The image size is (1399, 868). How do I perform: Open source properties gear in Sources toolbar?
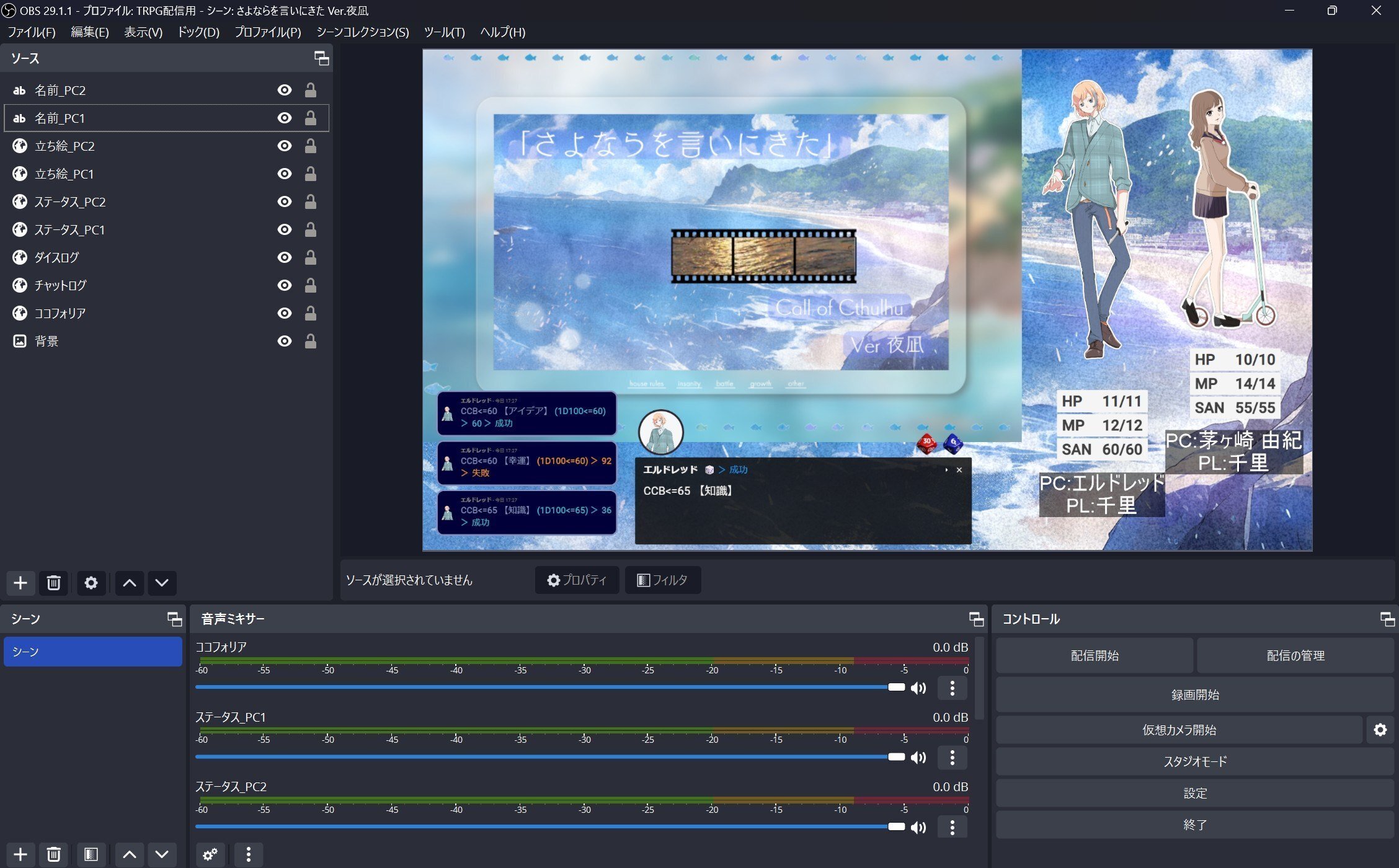click(x=91, y=583)
